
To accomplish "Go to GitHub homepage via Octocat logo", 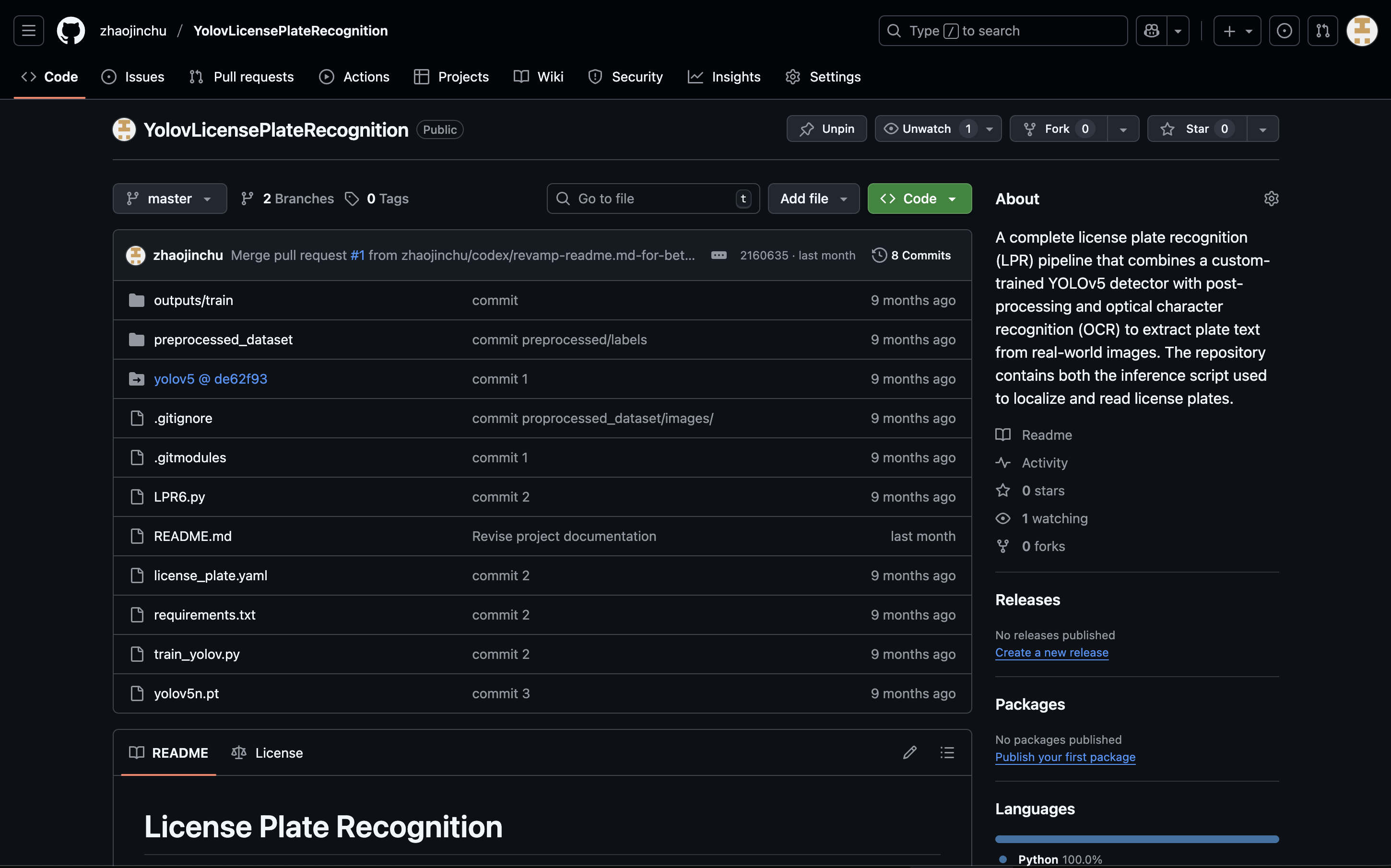I will click(71, 30).
